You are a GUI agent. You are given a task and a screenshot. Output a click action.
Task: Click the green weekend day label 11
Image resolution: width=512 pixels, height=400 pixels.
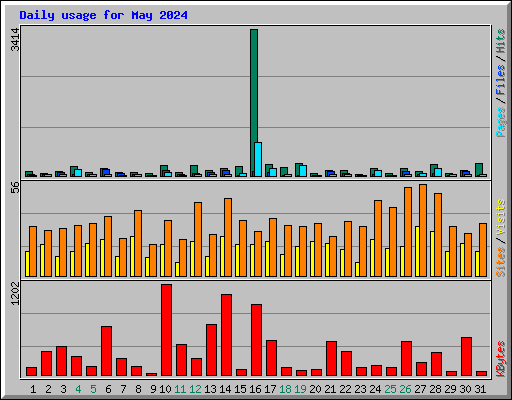(x=180, y=389)
